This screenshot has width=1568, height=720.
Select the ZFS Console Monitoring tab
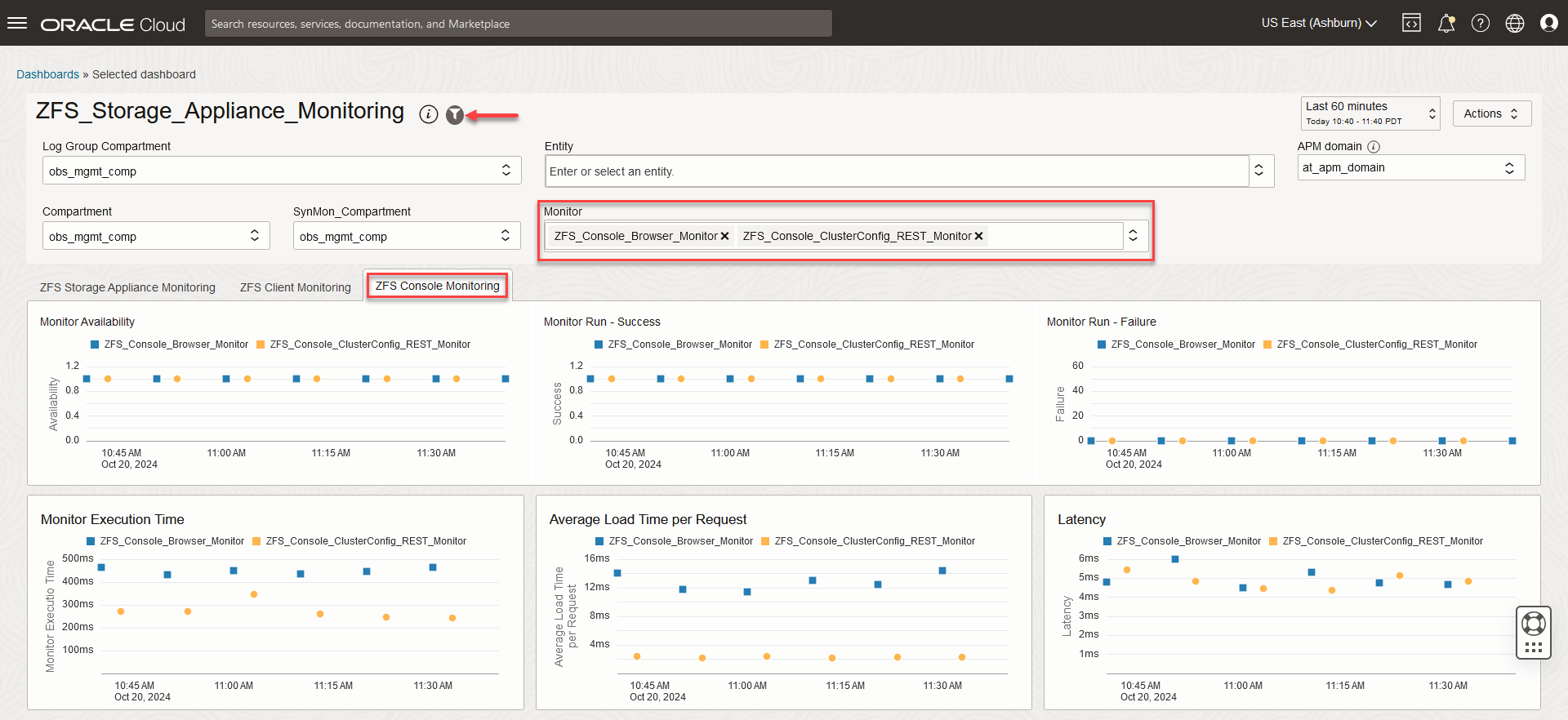coord(438,286)
